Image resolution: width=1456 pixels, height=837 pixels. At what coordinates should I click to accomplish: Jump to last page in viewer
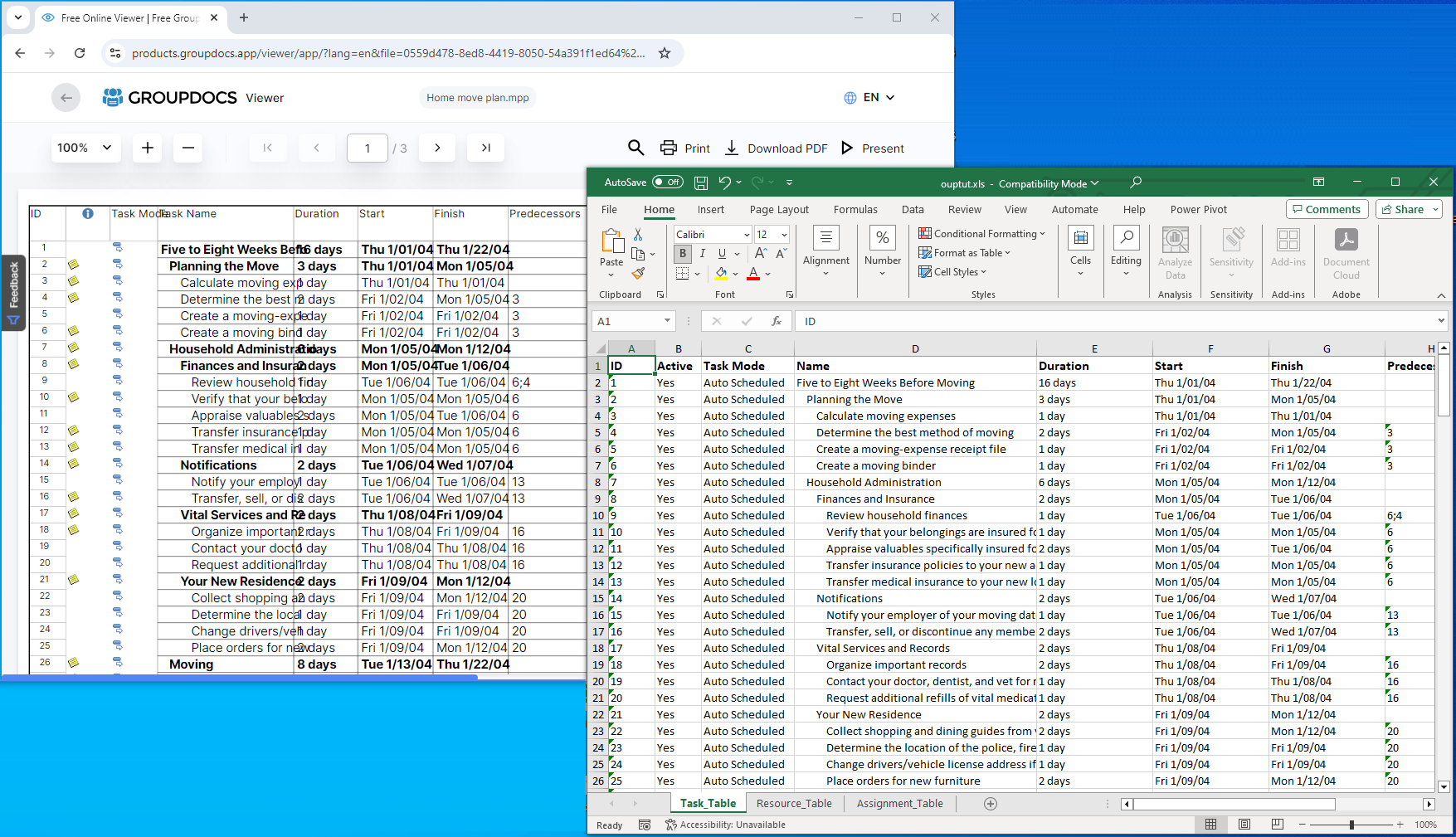[485, 148]
